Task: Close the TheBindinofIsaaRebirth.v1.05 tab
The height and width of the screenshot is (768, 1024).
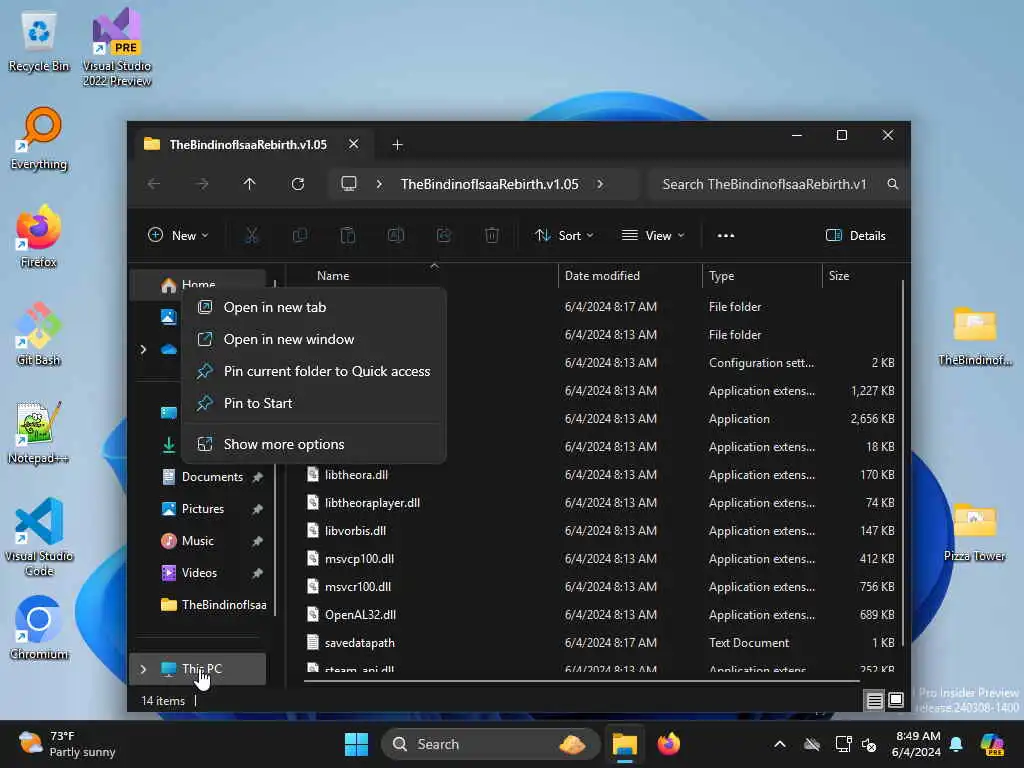Action: pyautogui.click(x=353, y=144)
